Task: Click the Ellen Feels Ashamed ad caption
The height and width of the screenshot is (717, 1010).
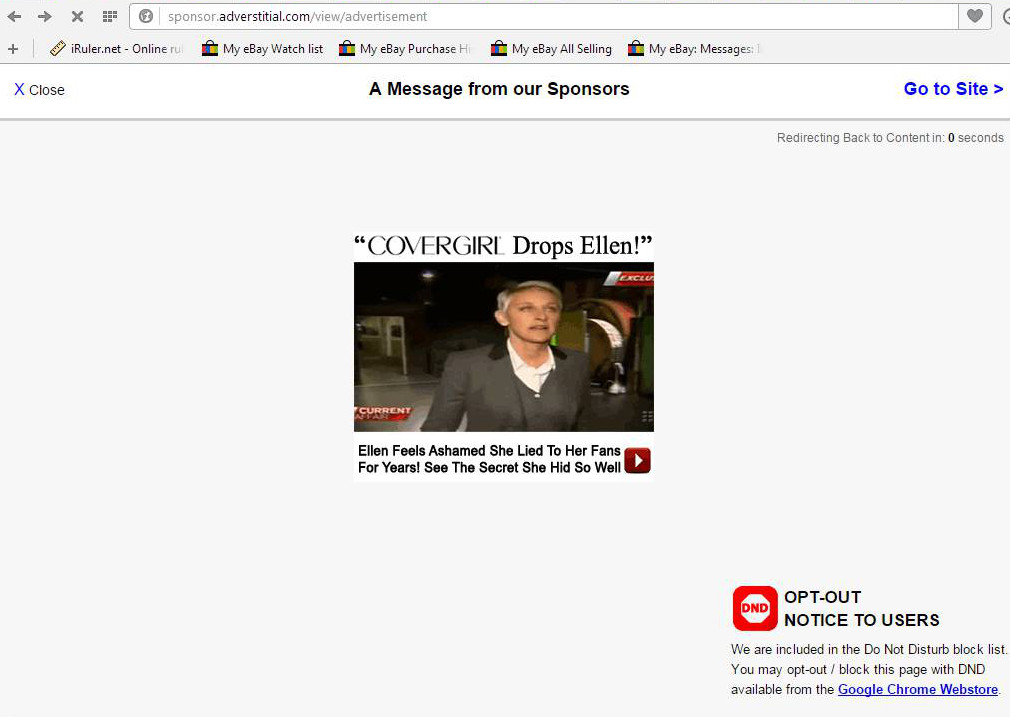Action: pos(489,459)
